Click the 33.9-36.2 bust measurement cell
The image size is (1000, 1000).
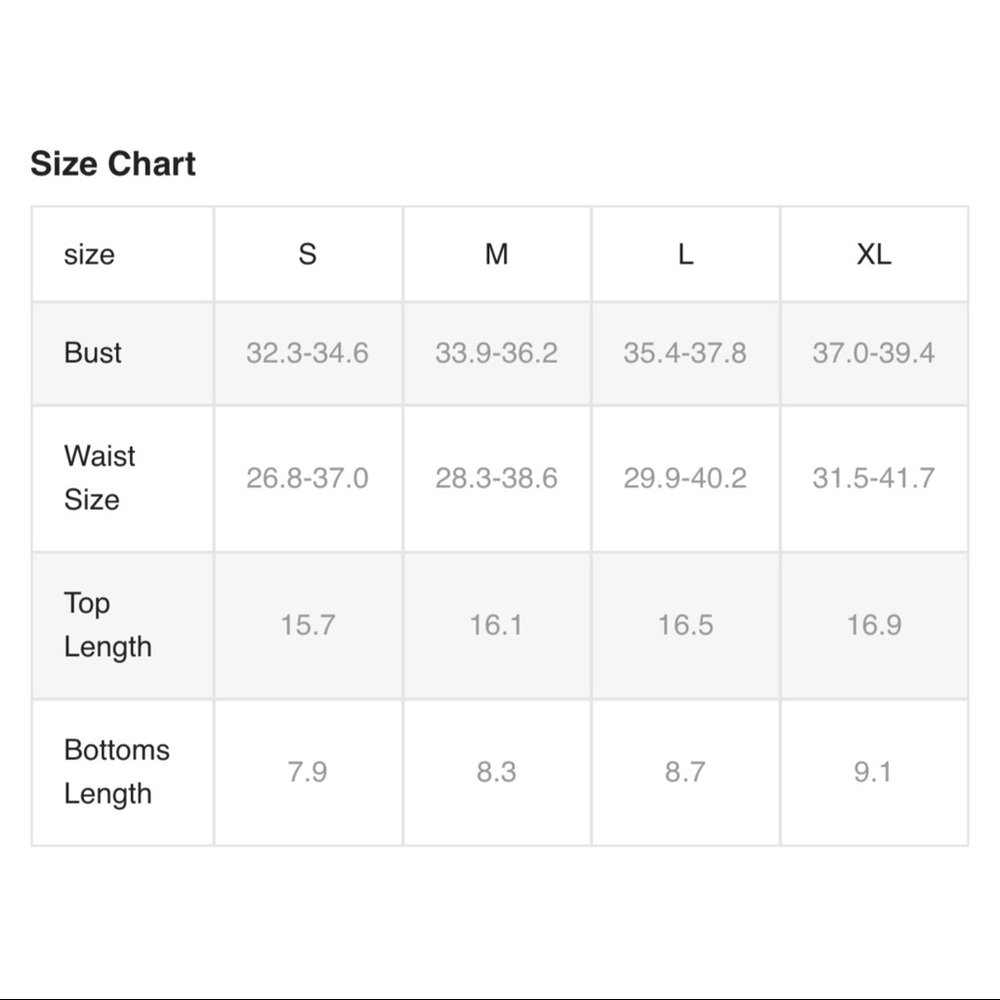click(x=496, y=353)
